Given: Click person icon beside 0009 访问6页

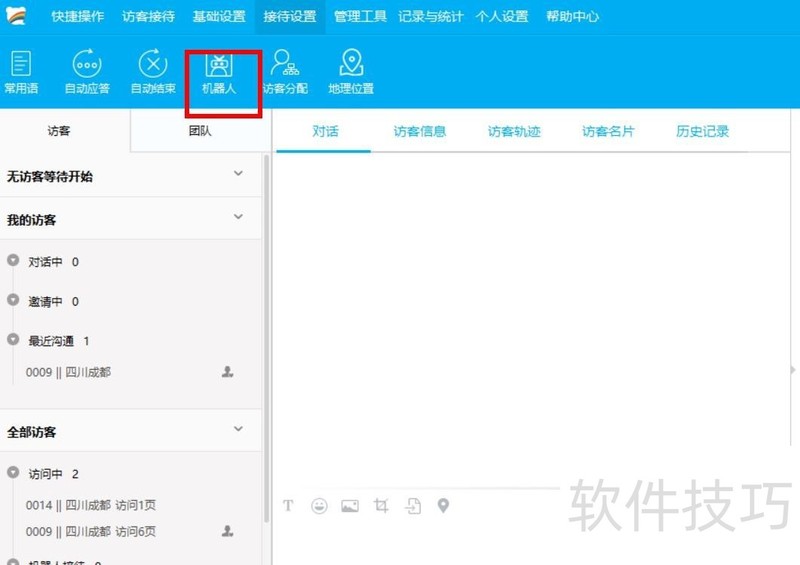Looking at the screenshot, I should point(228,531).
